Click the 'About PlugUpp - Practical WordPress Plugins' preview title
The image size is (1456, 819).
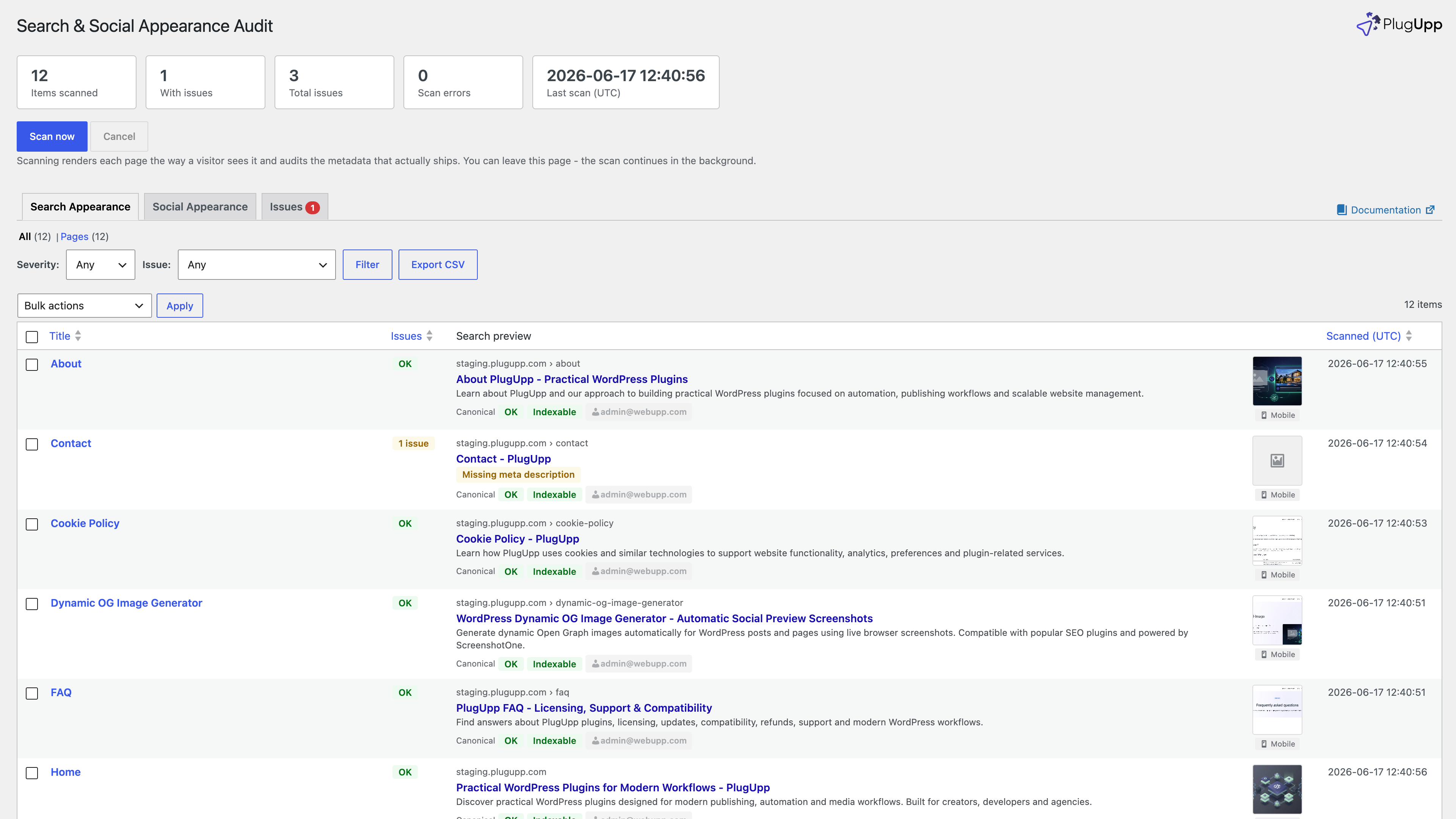572,379
